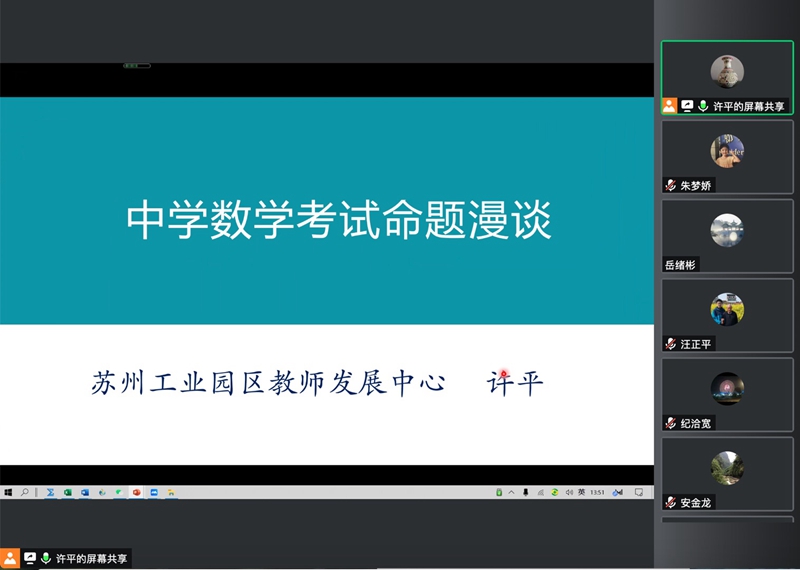The image size is (800, 570).
Task: Expand hidden system tray icons chevron
Action: point(512,492)
